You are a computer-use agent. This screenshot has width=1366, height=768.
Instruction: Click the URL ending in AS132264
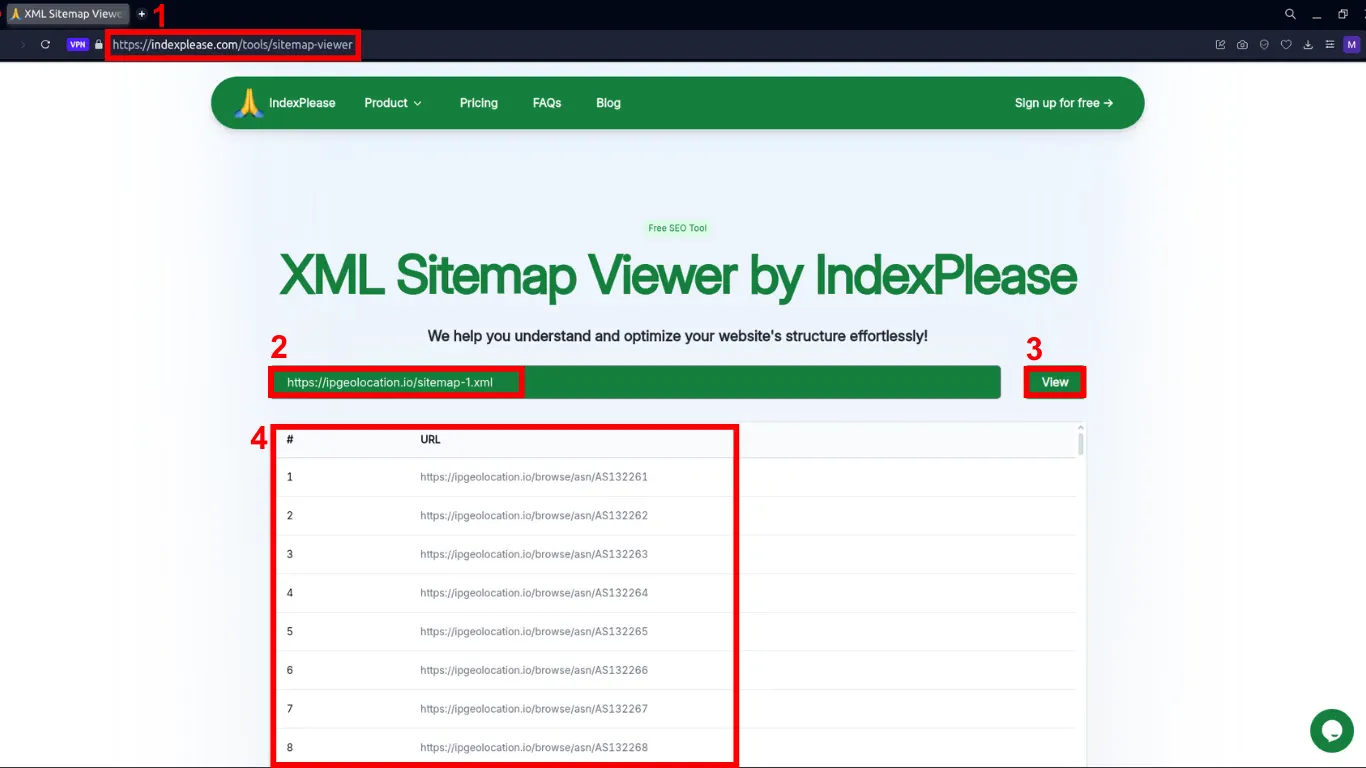click(534, 593)
